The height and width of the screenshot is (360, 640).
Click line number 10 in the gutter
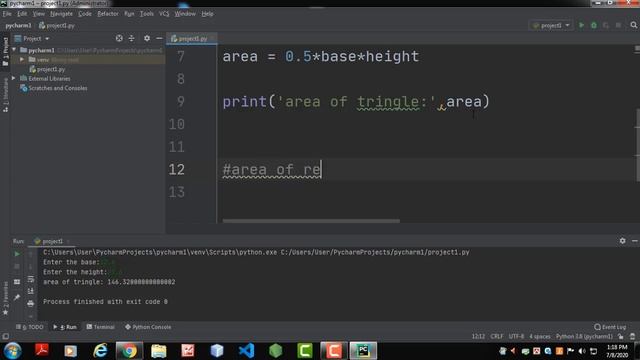pyautogui.click(x=176, y=124)
